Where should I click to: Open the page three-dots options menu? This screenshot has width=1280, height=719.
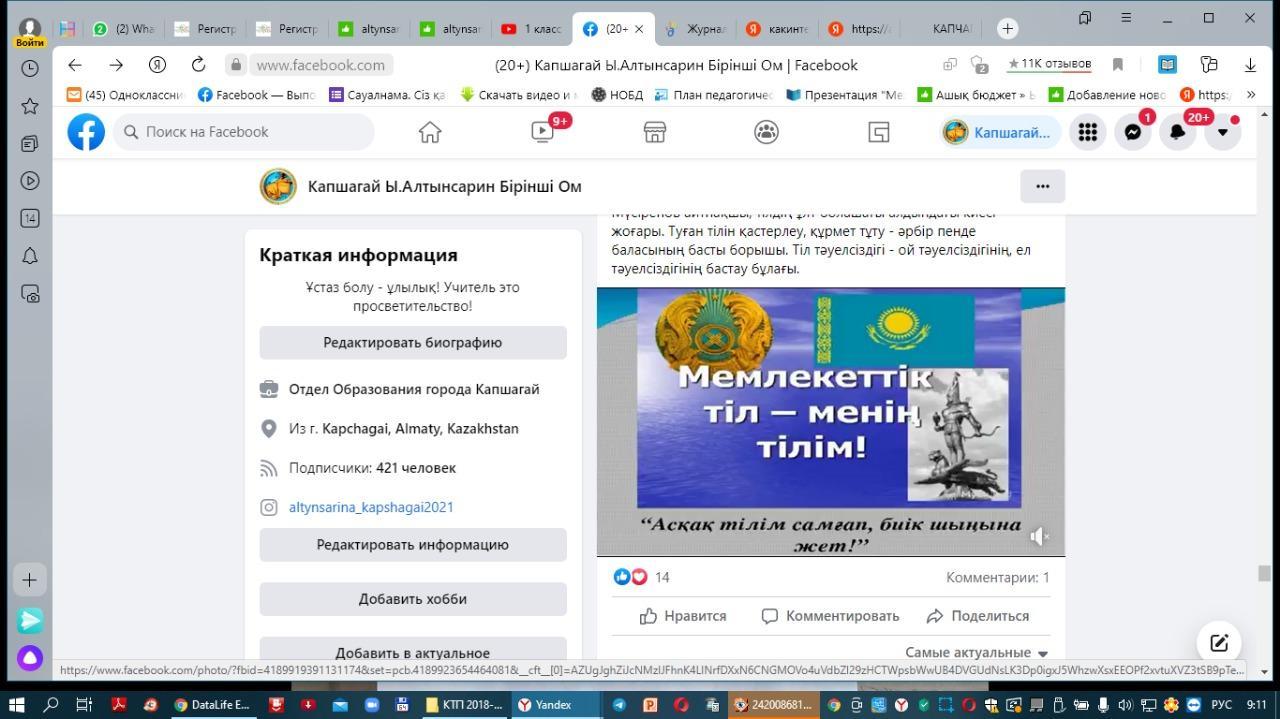pyautogui.click(x=1042, y=186)
